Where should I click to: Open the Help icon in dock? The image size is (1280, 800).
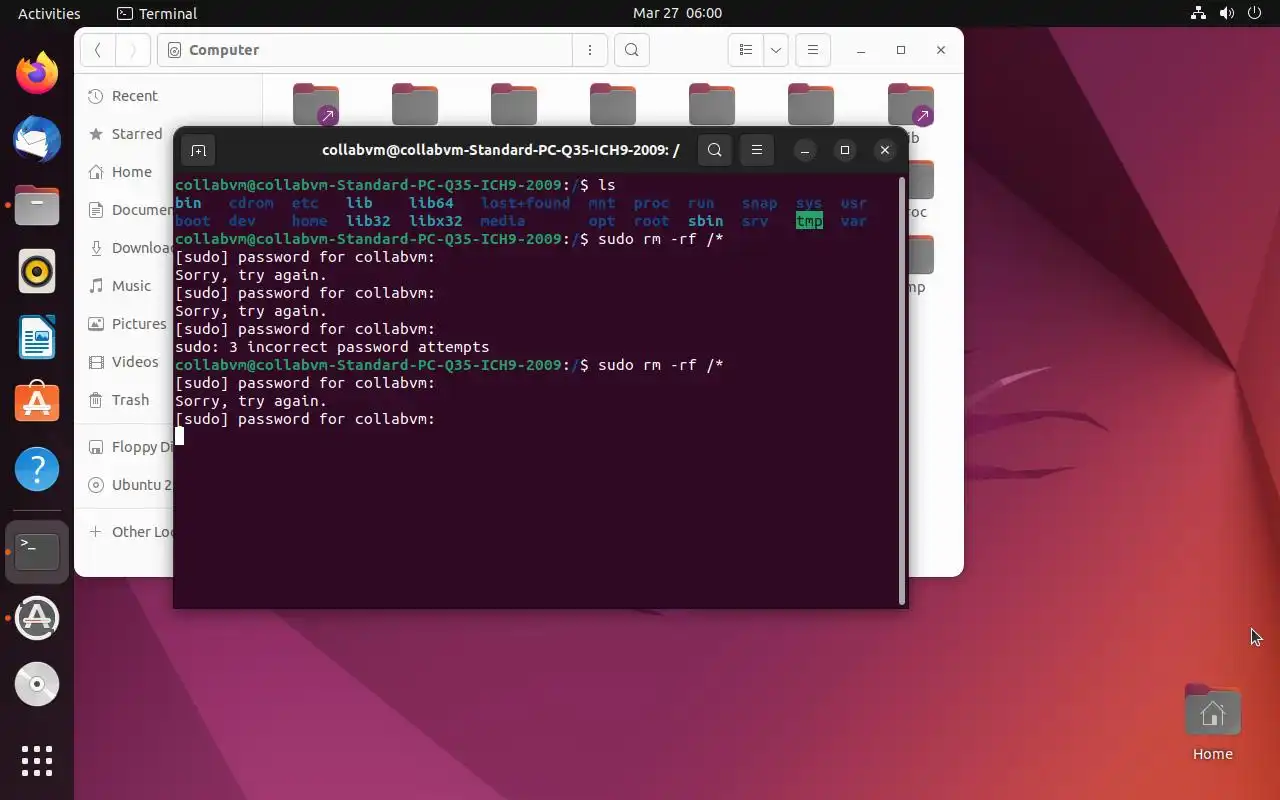37,469
